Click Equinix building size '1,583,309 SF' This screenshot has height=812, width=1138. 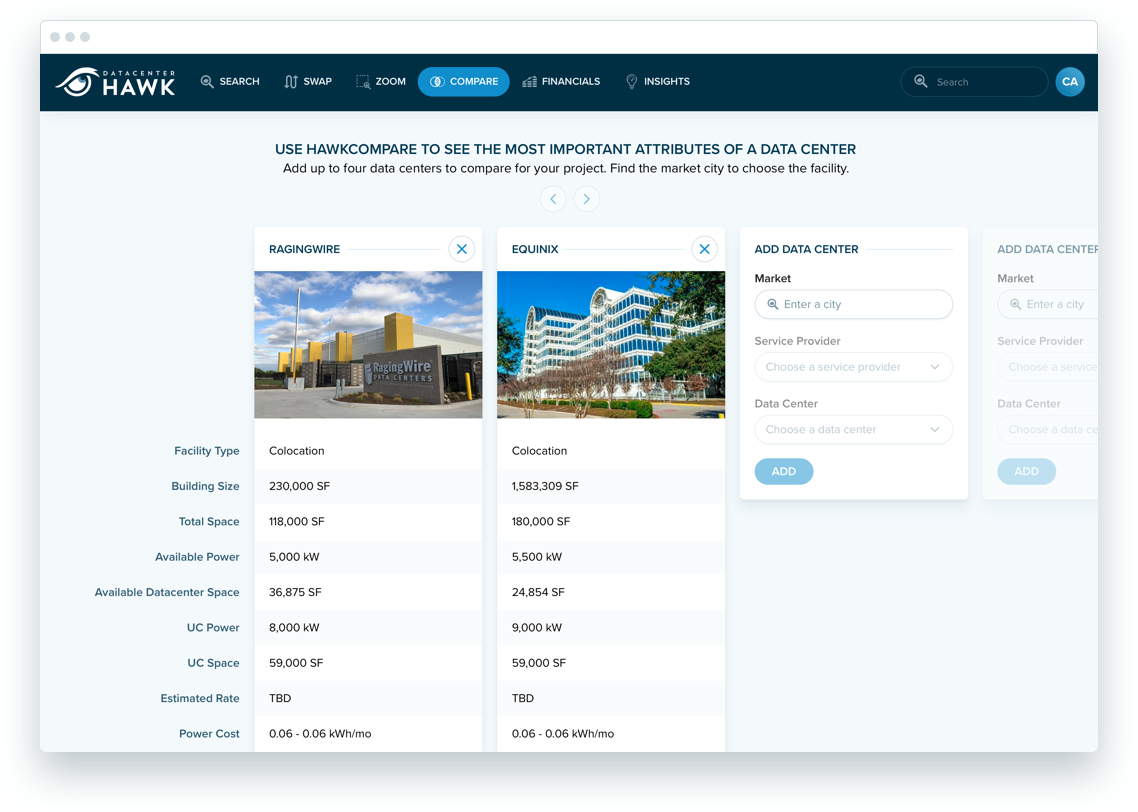(x=545, y=486)
